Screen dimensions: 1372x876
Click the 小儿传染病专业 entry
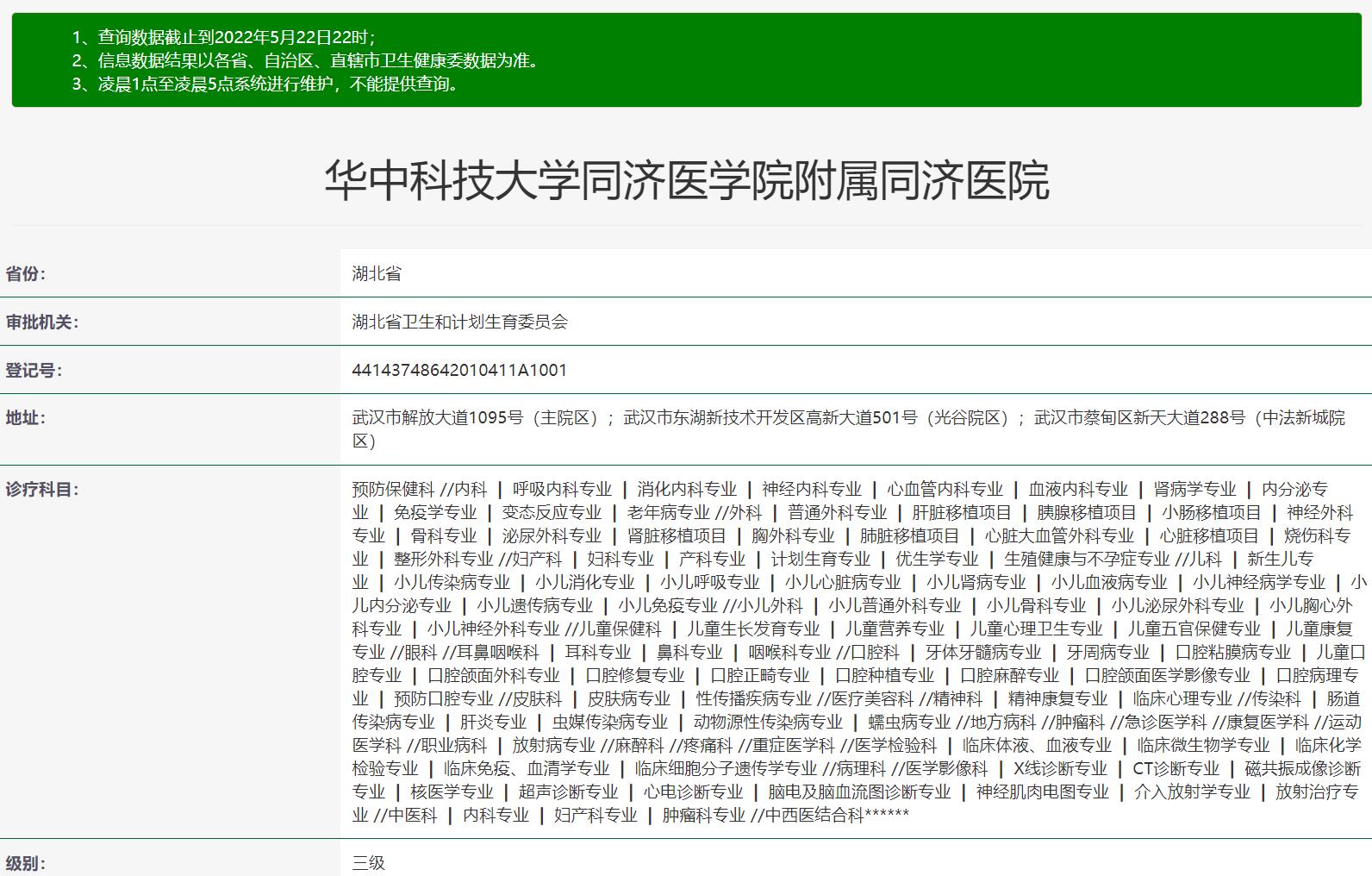(452, 583)
